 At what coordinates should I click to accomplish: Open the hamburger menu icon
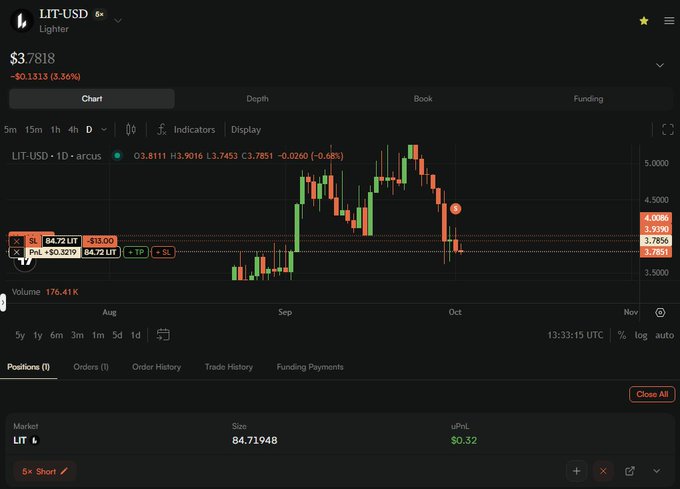pos(669,21)
